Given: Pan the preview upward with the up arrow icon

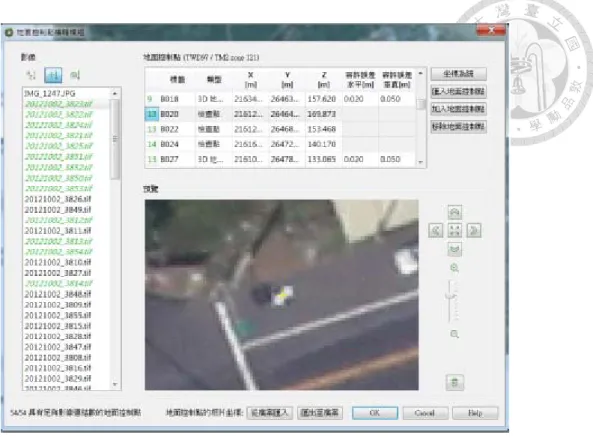Looking at the screenshot, I should [455, 212].
